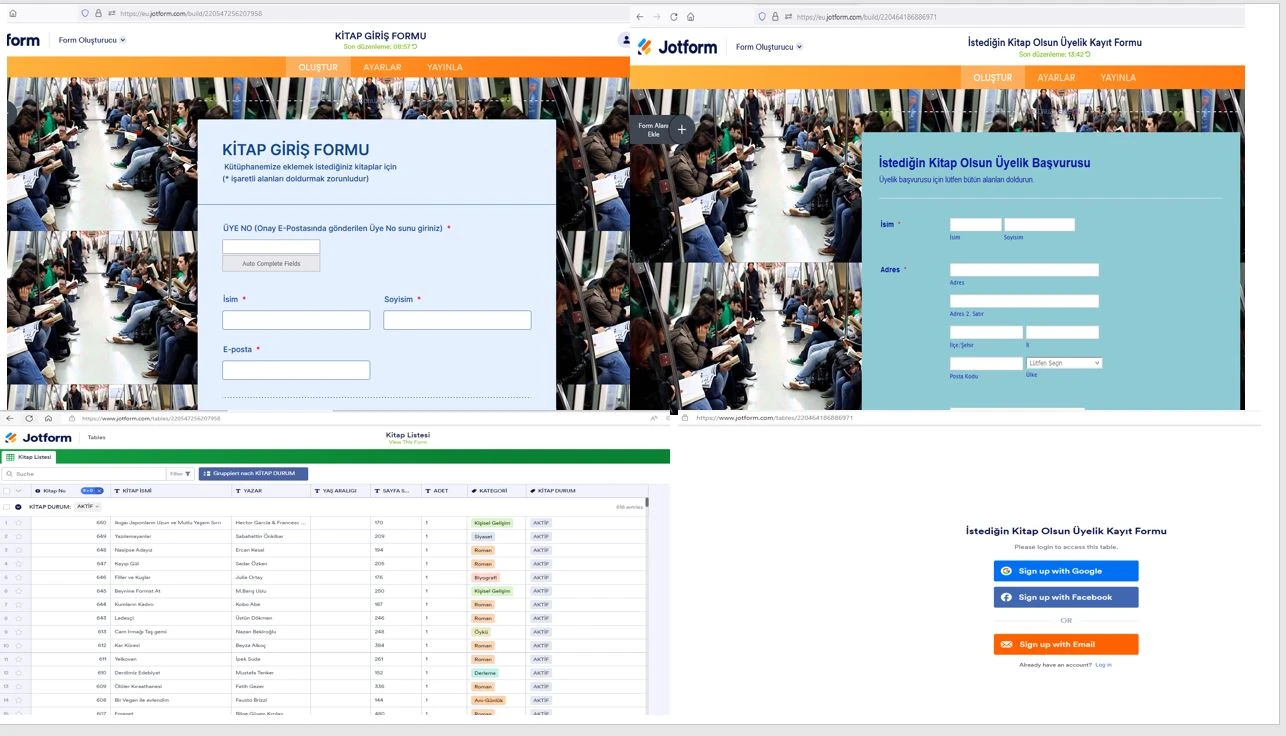
Task: Click the Tables menu next to the Jotform logo
Action: (x=95, y=436)
